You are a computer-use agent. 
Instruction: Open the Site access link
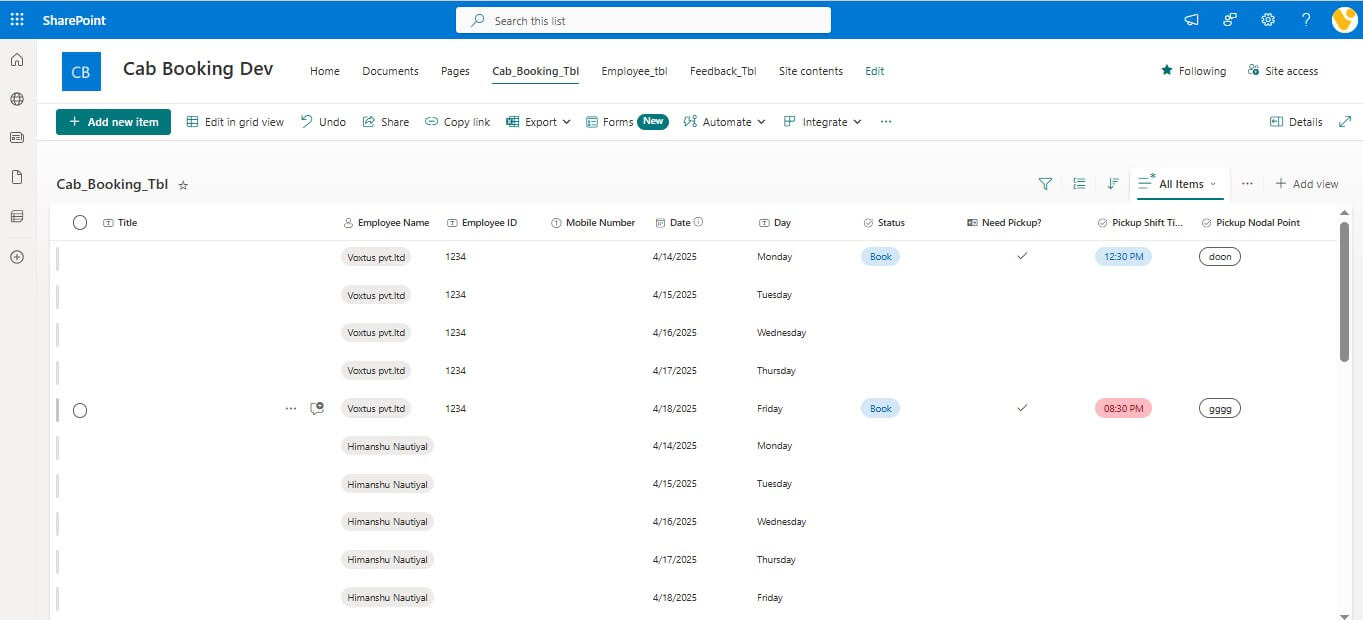(x=1283, y=70)
